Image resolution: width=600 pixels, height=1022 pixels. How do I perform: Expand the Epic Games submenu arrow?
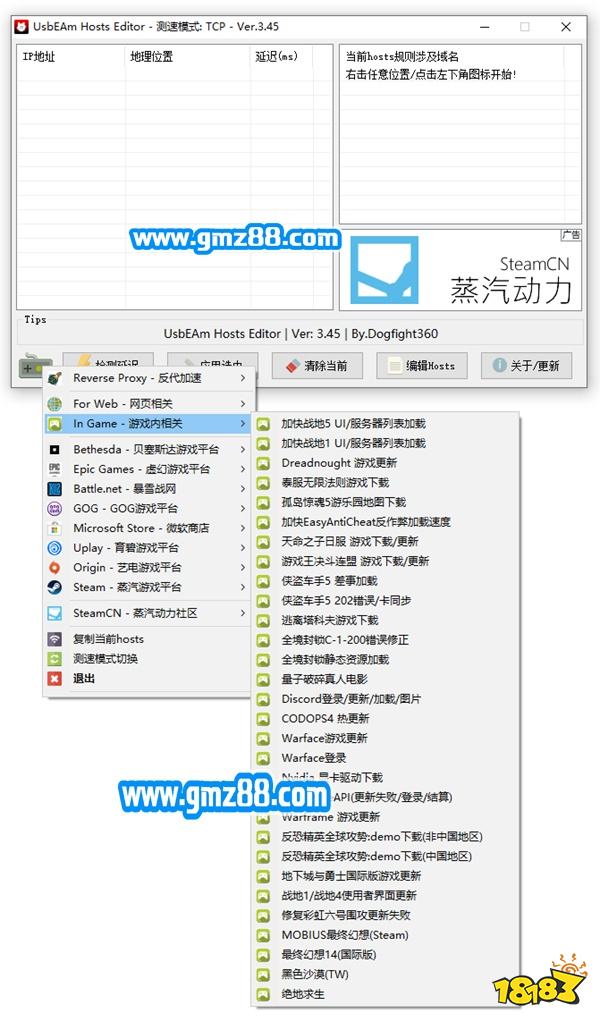point(242,469)
